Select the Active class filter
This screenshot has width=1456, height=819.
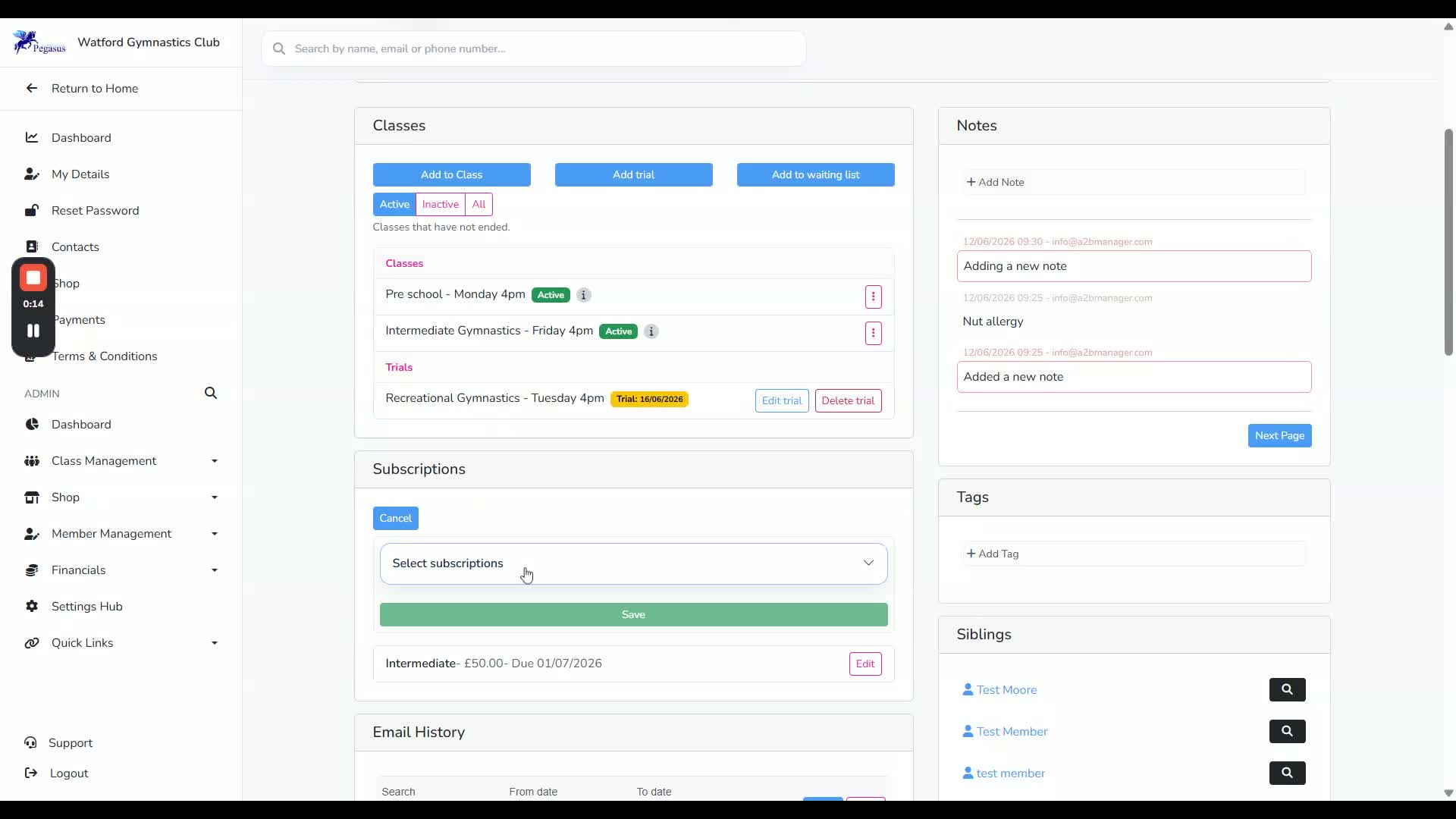[x=394, y=204]
